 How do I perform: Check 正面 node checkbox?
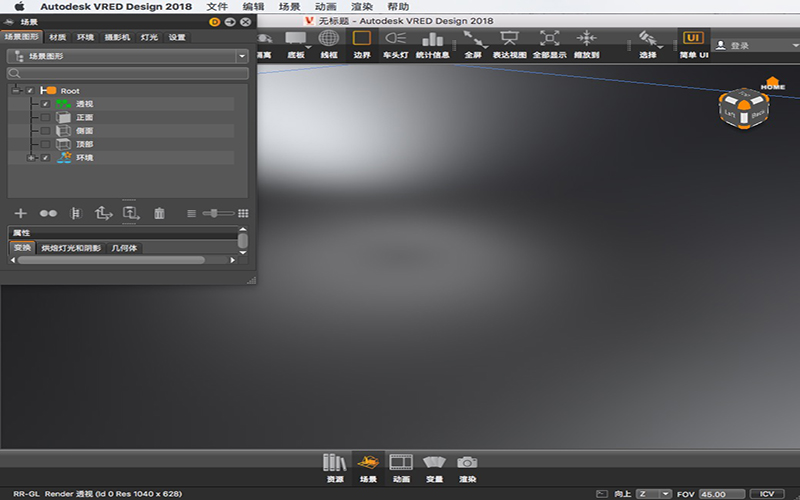(x=45, y=117)
